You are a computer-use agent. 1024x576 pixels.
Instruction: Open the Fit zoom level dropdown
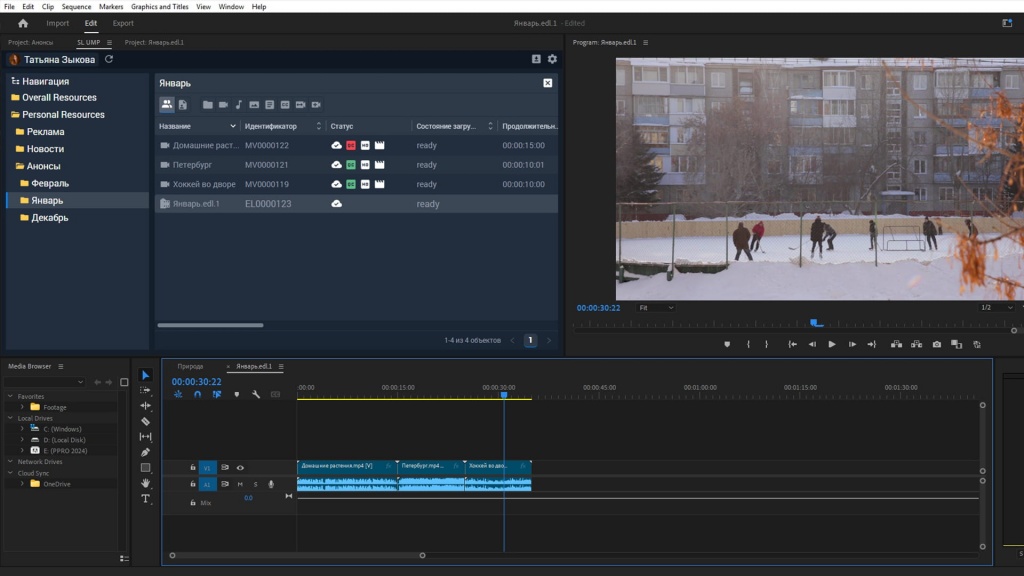click(x=656, y=308)
